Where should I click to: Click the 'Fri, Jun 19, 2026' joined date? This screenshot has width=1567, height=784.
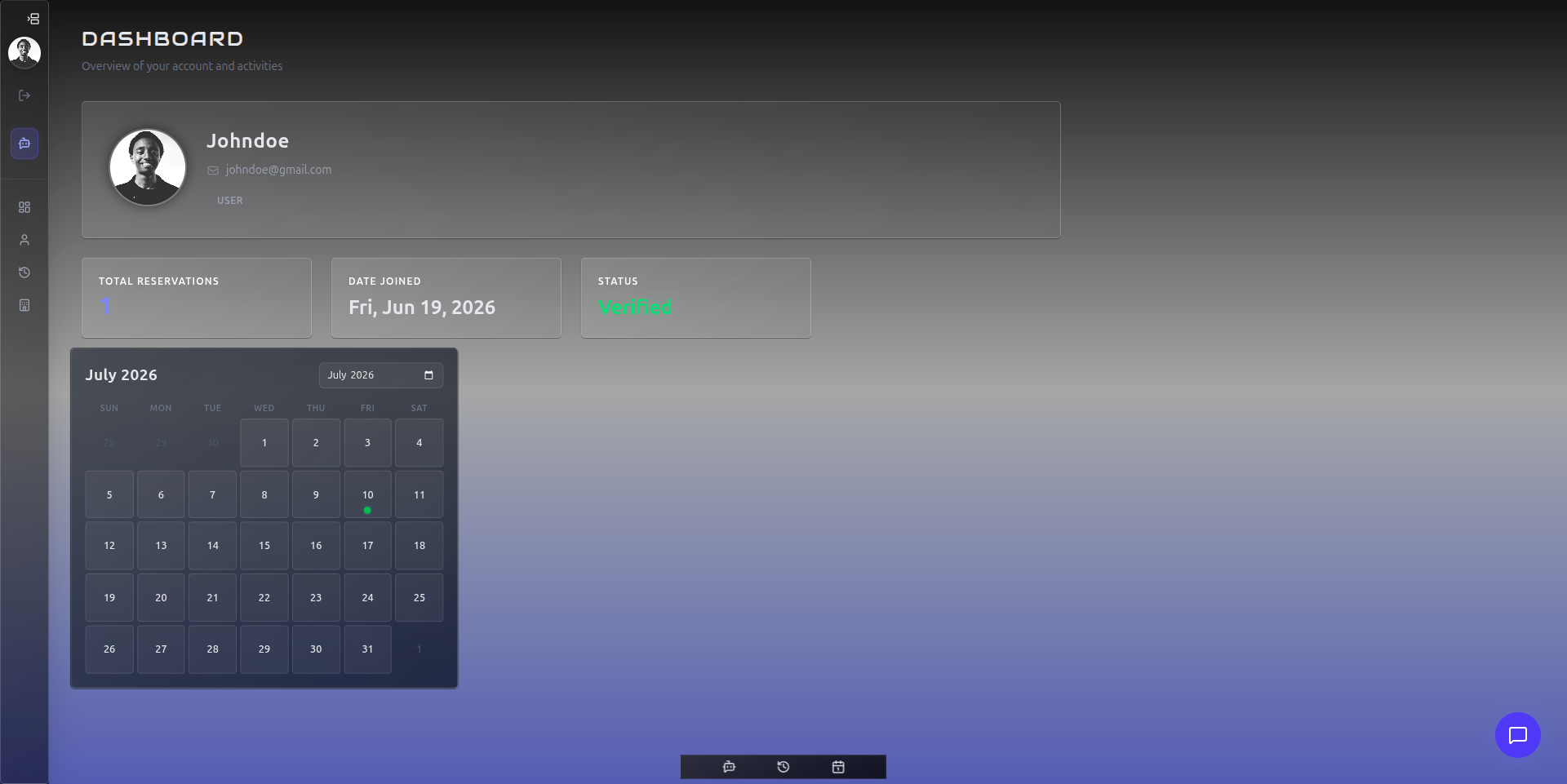pyautogui.click(x=422, y=308)
